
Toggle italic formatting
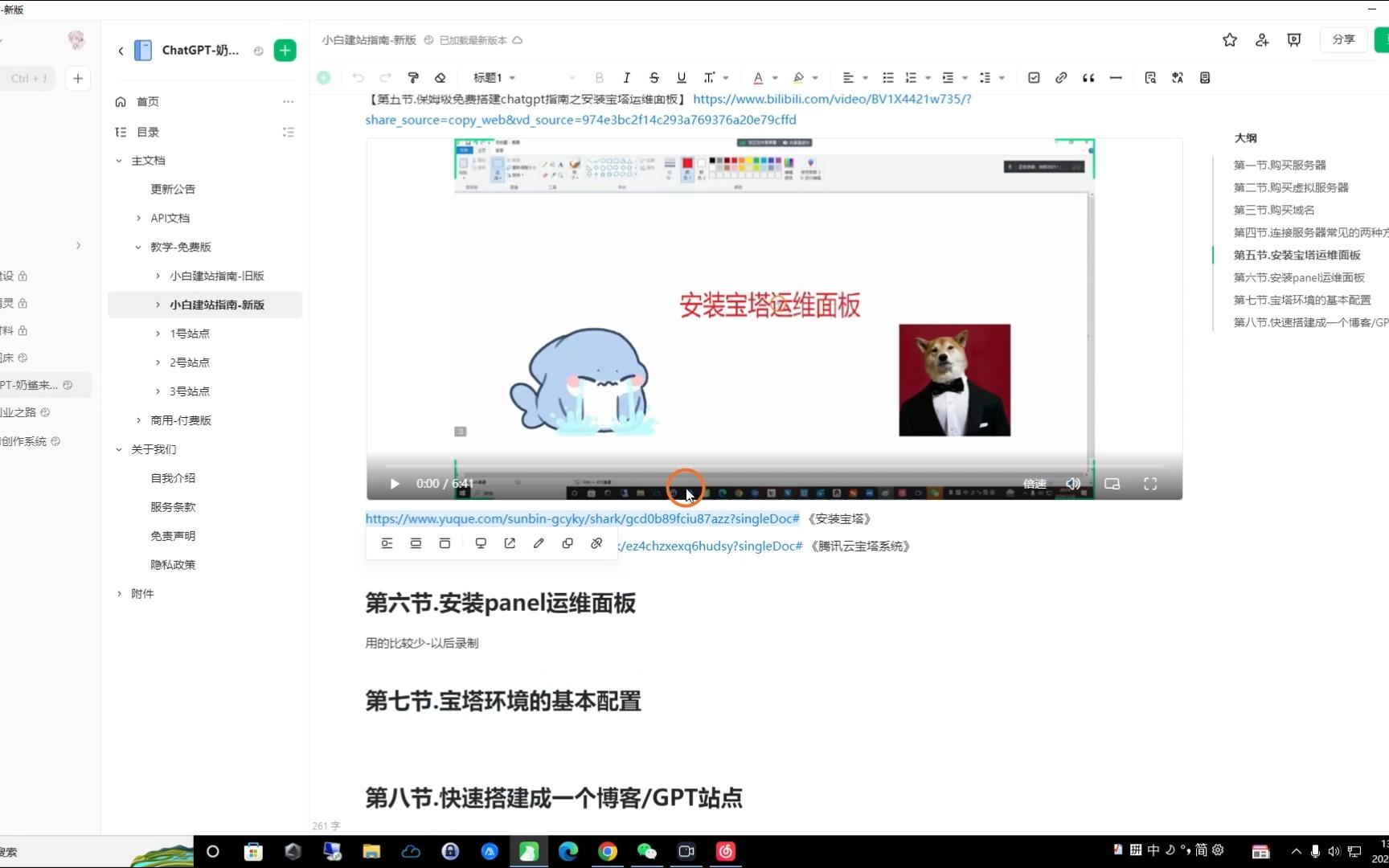(626, 78)
